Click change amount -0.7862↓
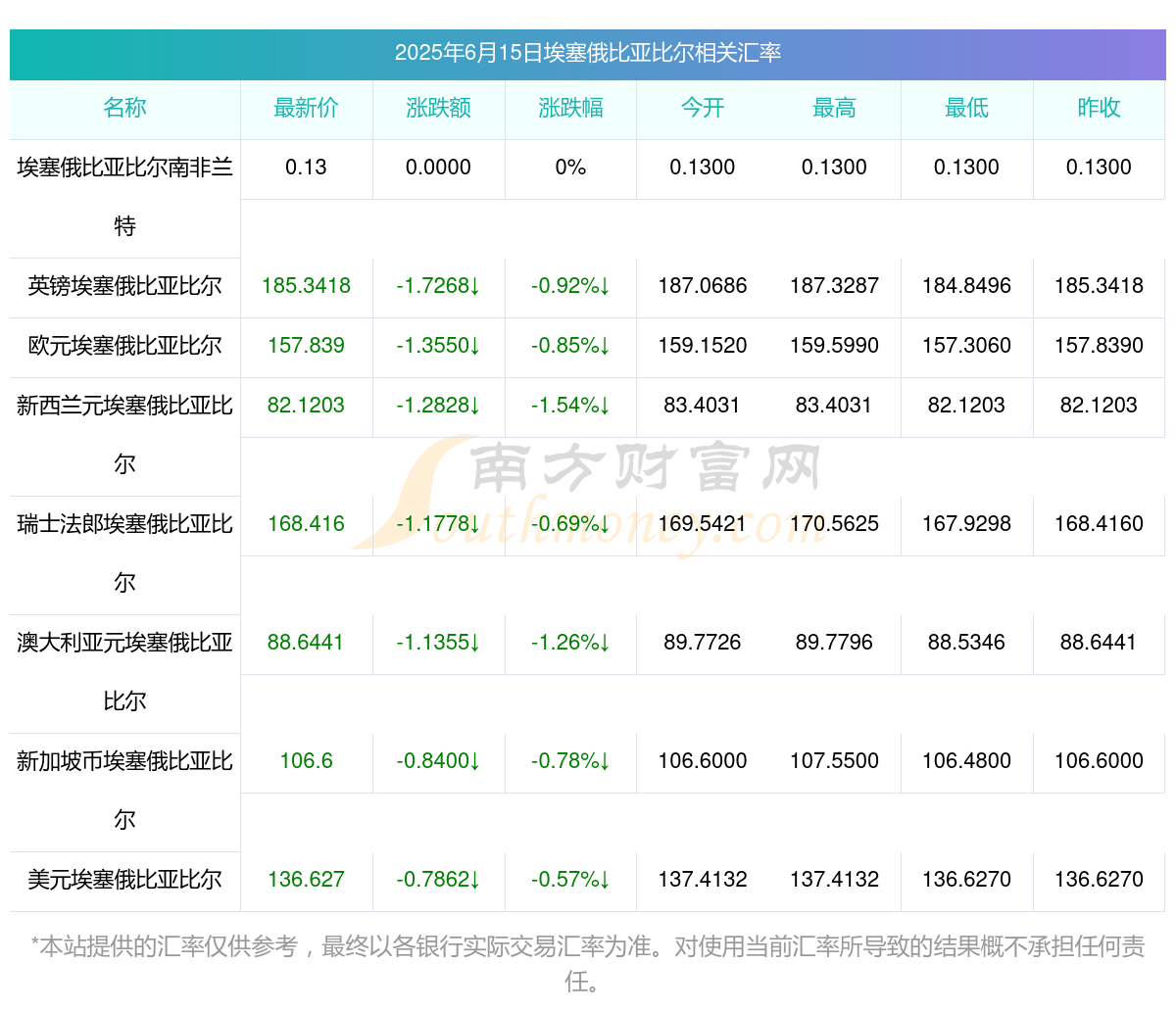The height and width of the screenshot is (1012, 1176). [438, 880]
